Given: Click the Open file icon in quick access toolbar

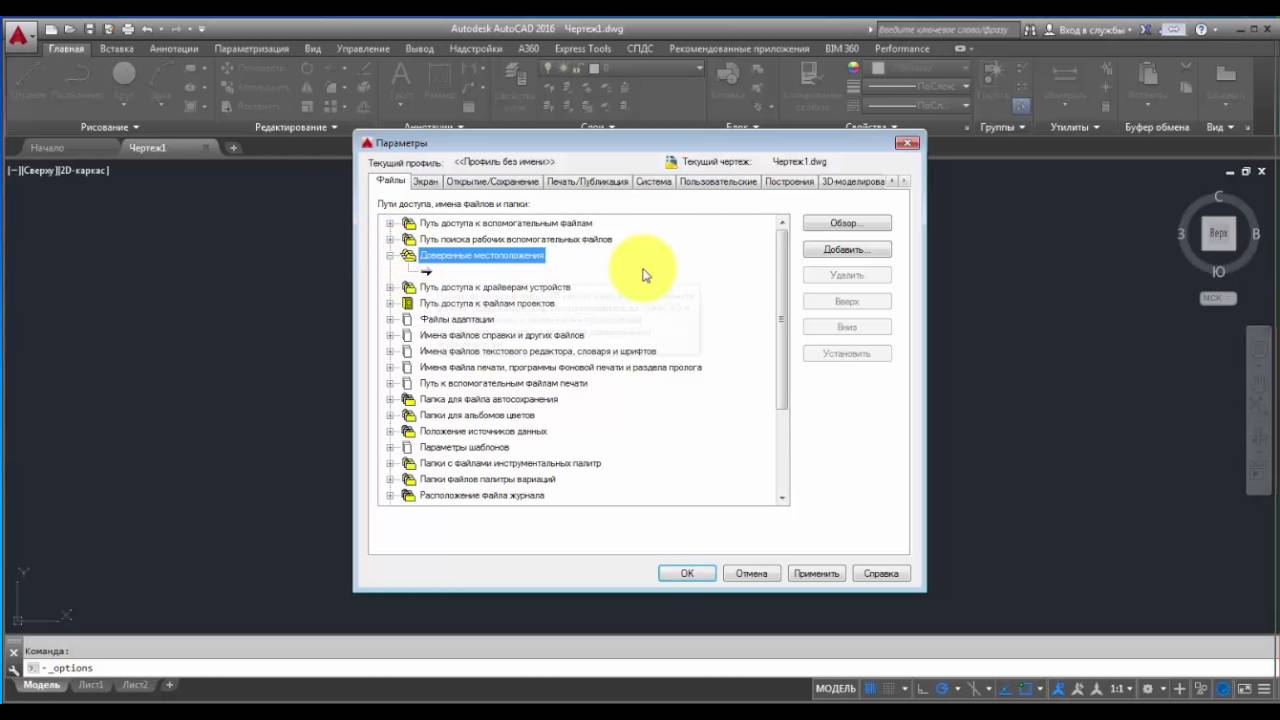Looking at the screenshot, I should click(x=71, y=30).
